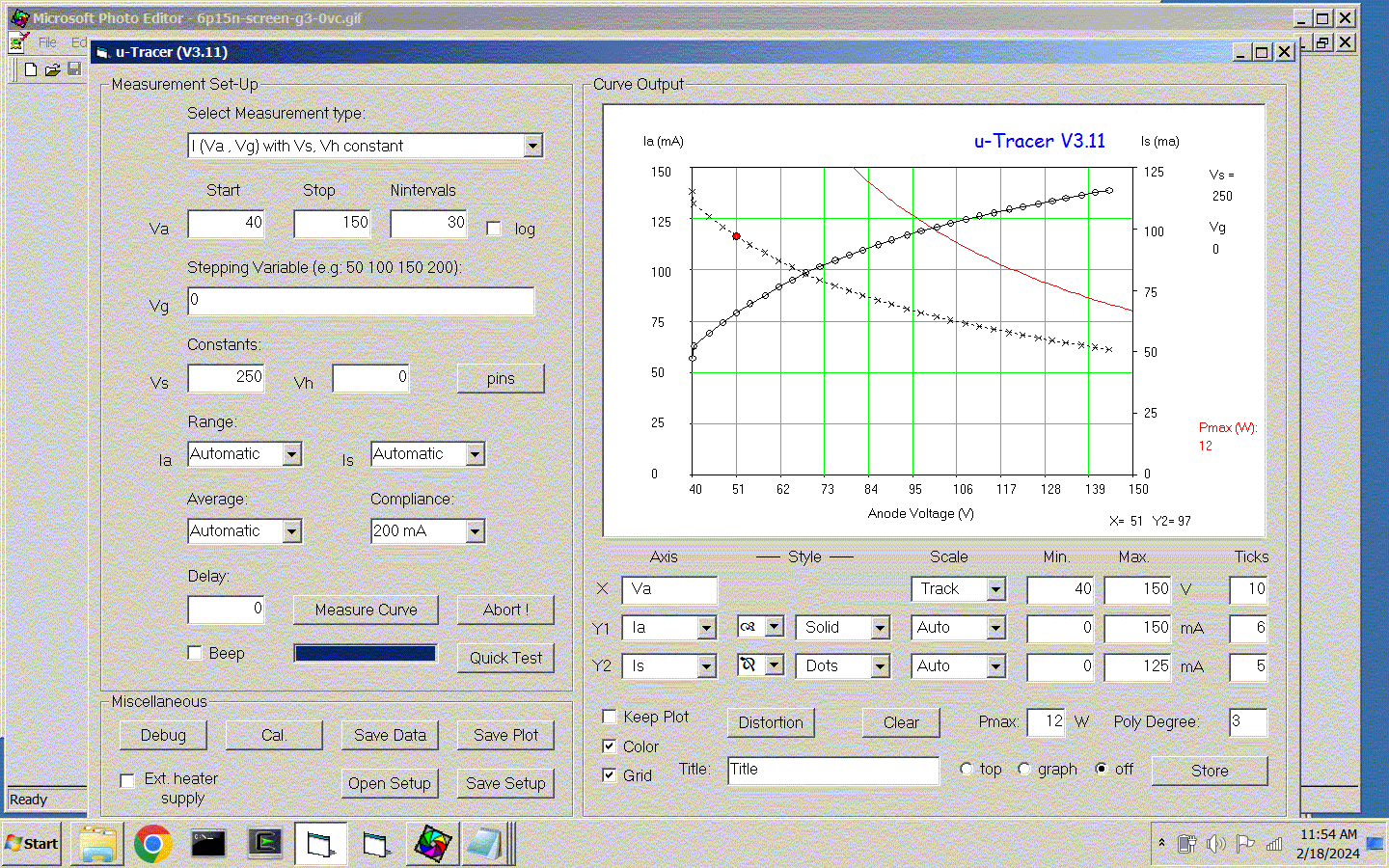Image resolution: width=1389 pixels, height=868 pixels.
Task: Switch to Microsoft Photo Editor taskbar icon
Action: (432, 844)
